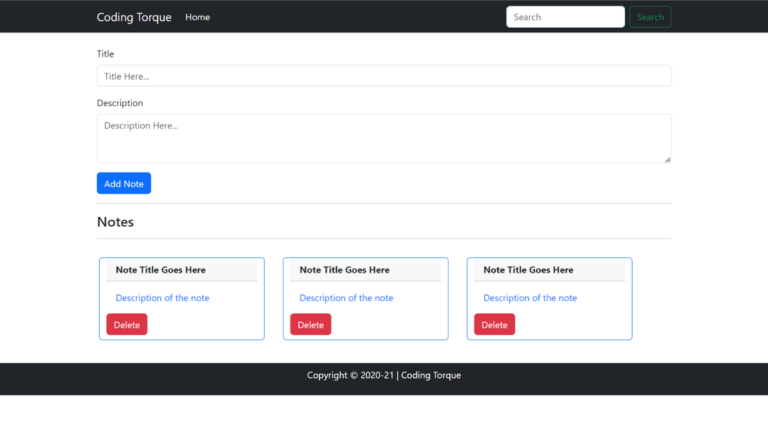Delete the rightmost note
The width and height of the screenshot is (768, 432).
(495, 325)
